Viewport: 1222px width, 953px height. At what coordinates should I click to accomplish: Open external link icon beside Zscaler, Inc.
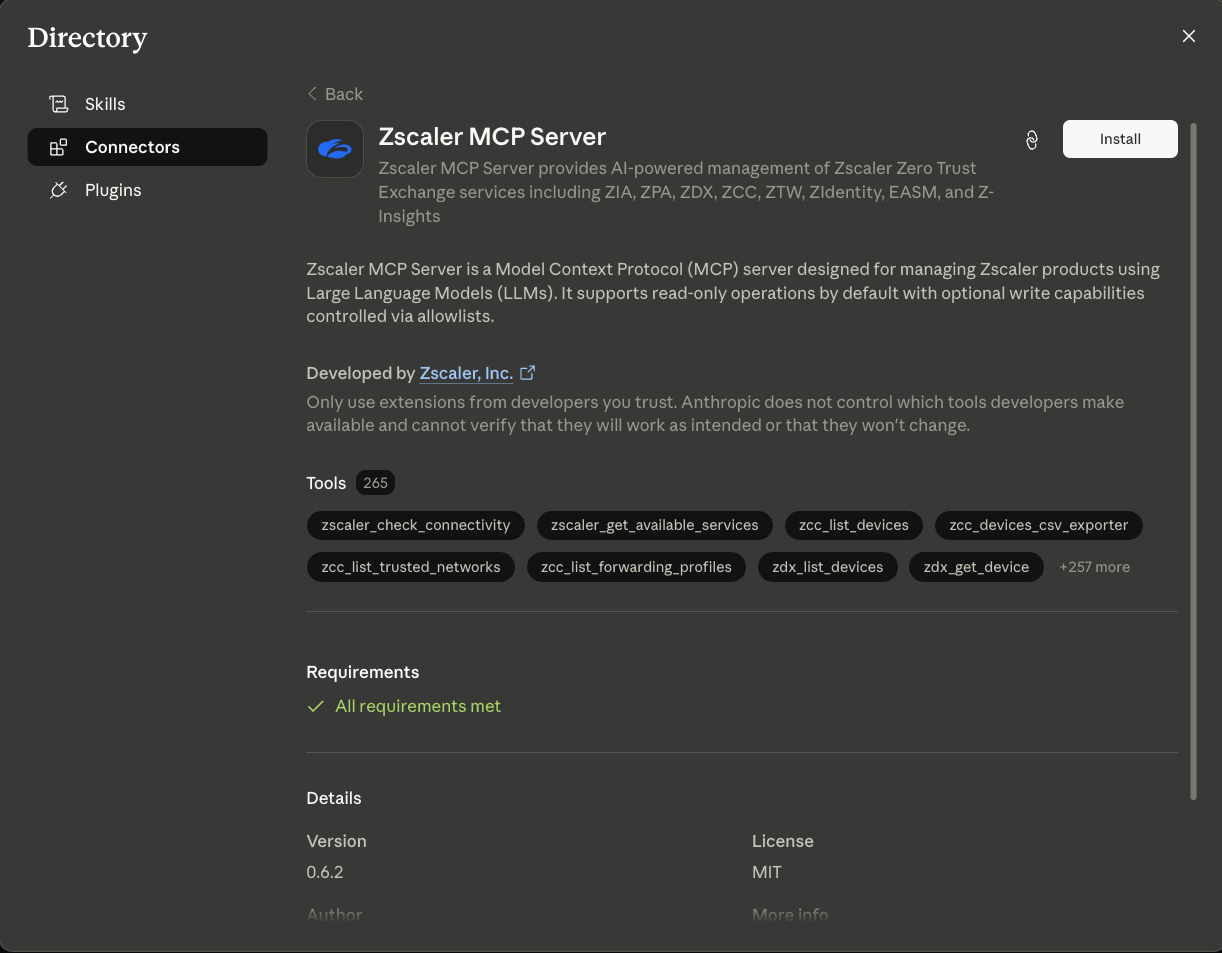528,373
